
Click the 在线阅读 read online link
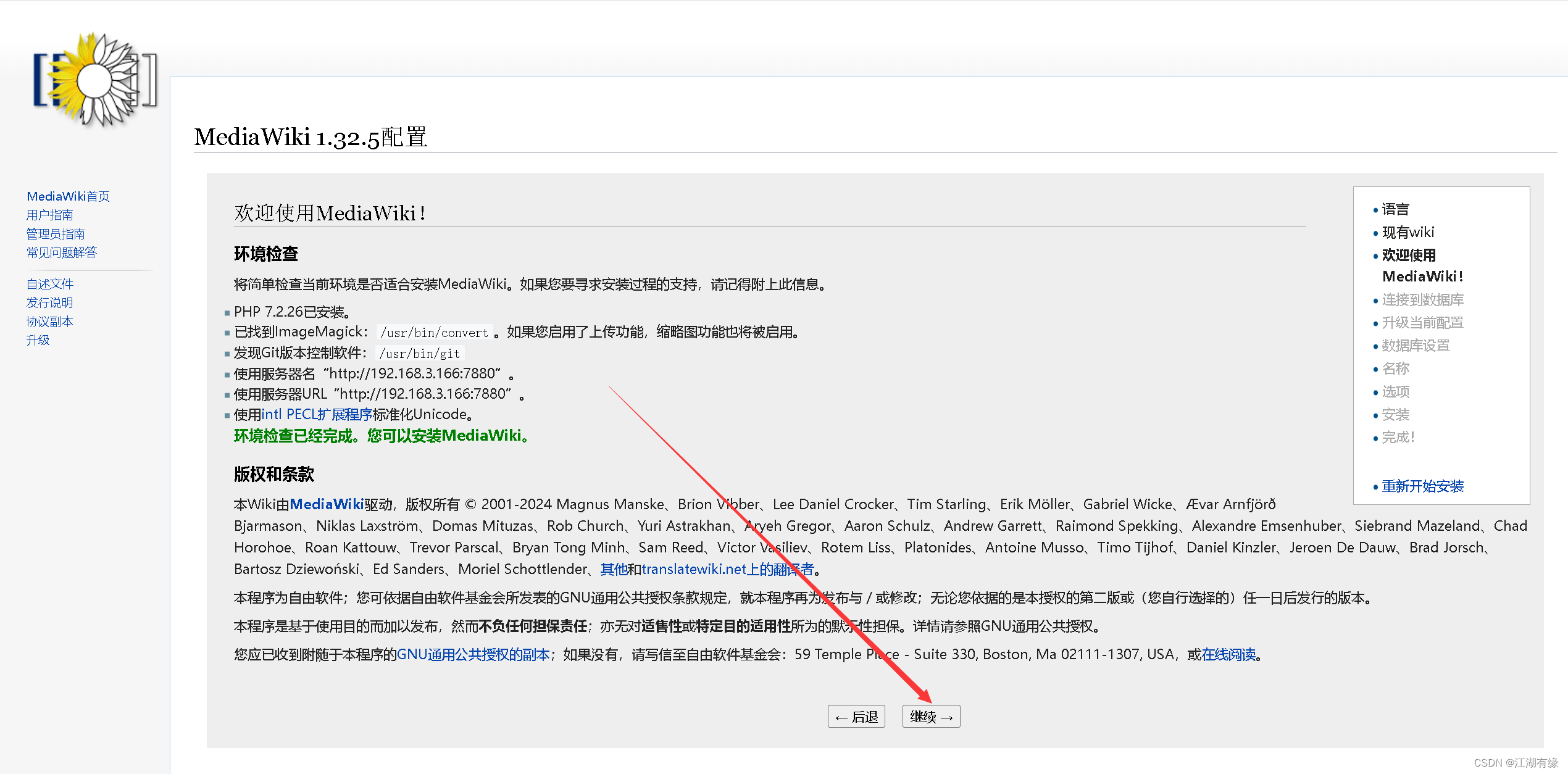point(1228,654)
